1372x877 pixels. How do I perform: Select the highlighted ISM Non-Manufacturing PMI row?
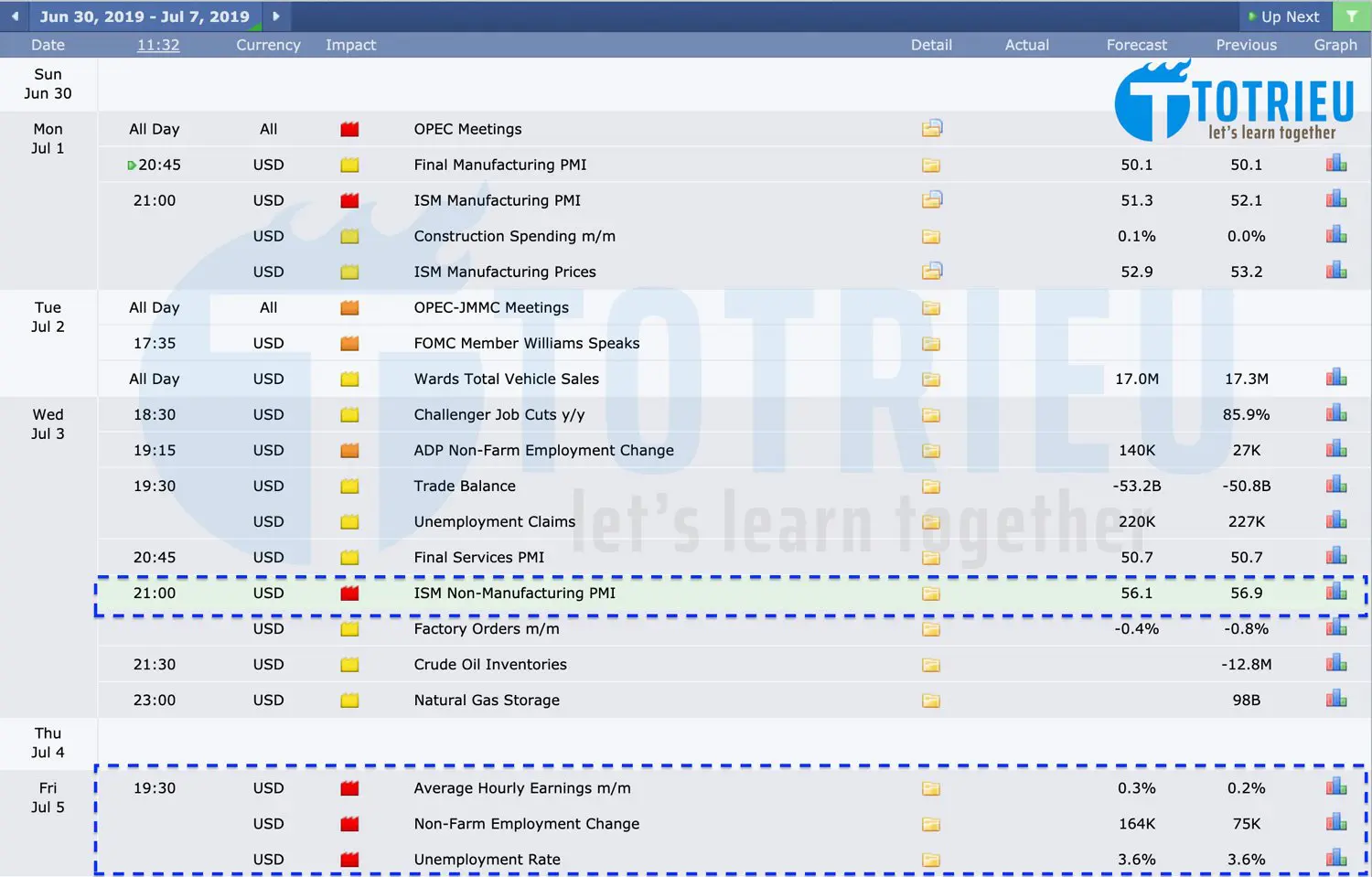(515, 593)
